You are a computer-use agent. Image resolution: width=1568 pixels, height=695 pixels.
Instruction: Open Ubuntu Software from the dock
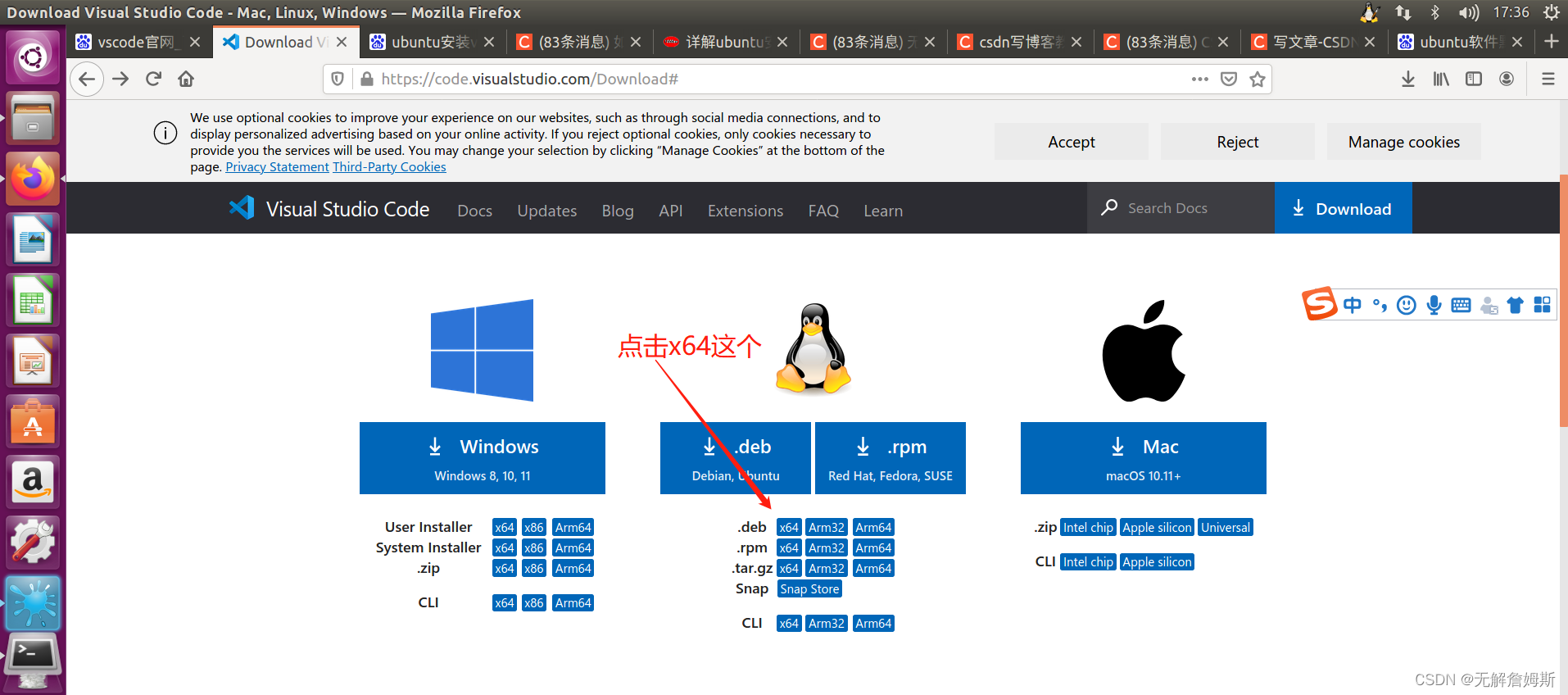[x=33, y=420]
